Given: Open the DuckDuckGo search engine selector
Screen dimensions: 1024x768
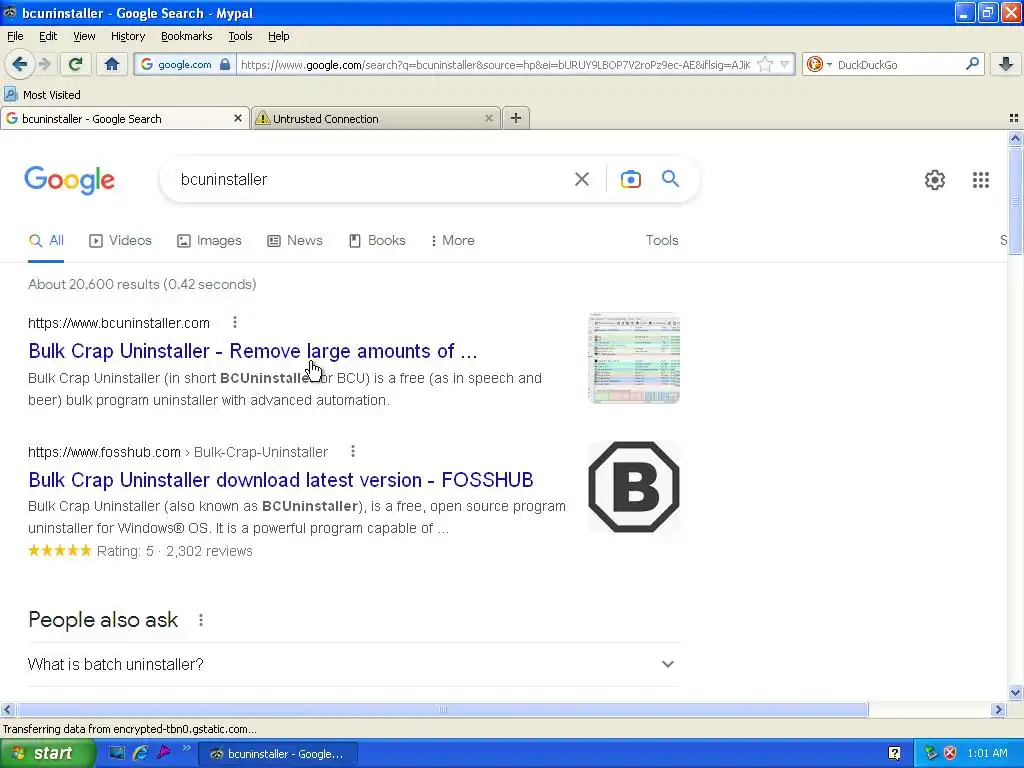Looking at the screenshot, I should 818,64.
